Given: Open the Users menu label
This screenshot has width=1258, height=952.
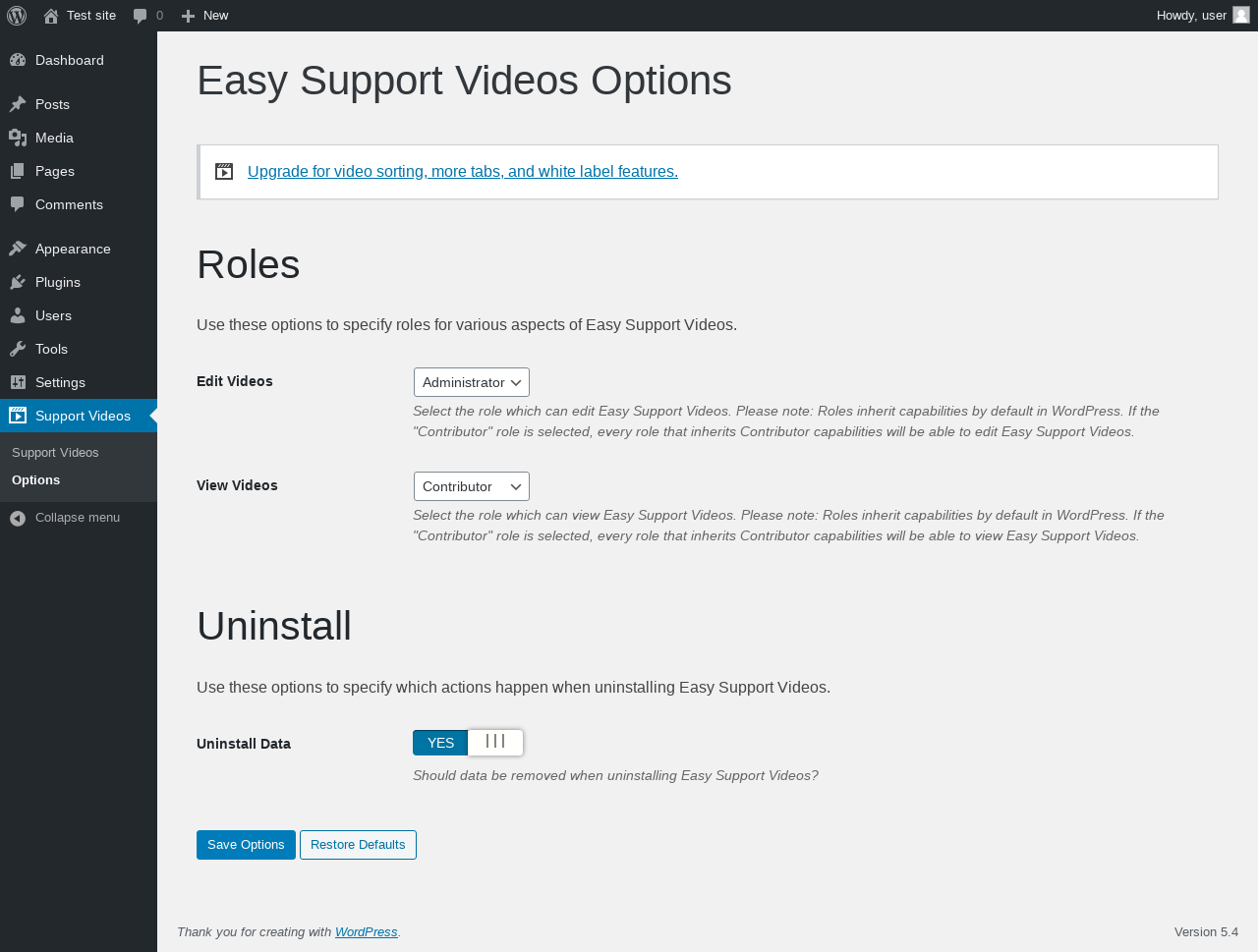Looking at the screenshot, I should (53, 315).
